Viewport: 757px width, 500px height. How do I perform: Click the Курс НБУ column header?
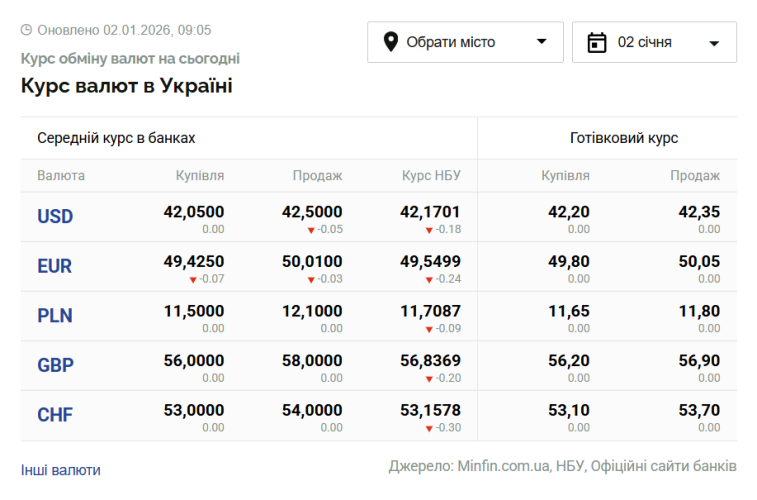click(431, 176)
